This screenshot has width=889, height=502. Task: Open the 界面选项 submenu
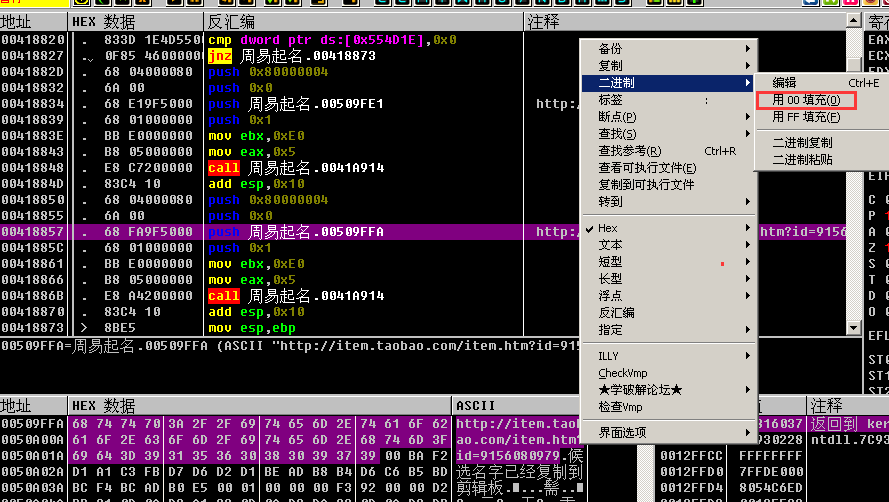click(669, 433)
